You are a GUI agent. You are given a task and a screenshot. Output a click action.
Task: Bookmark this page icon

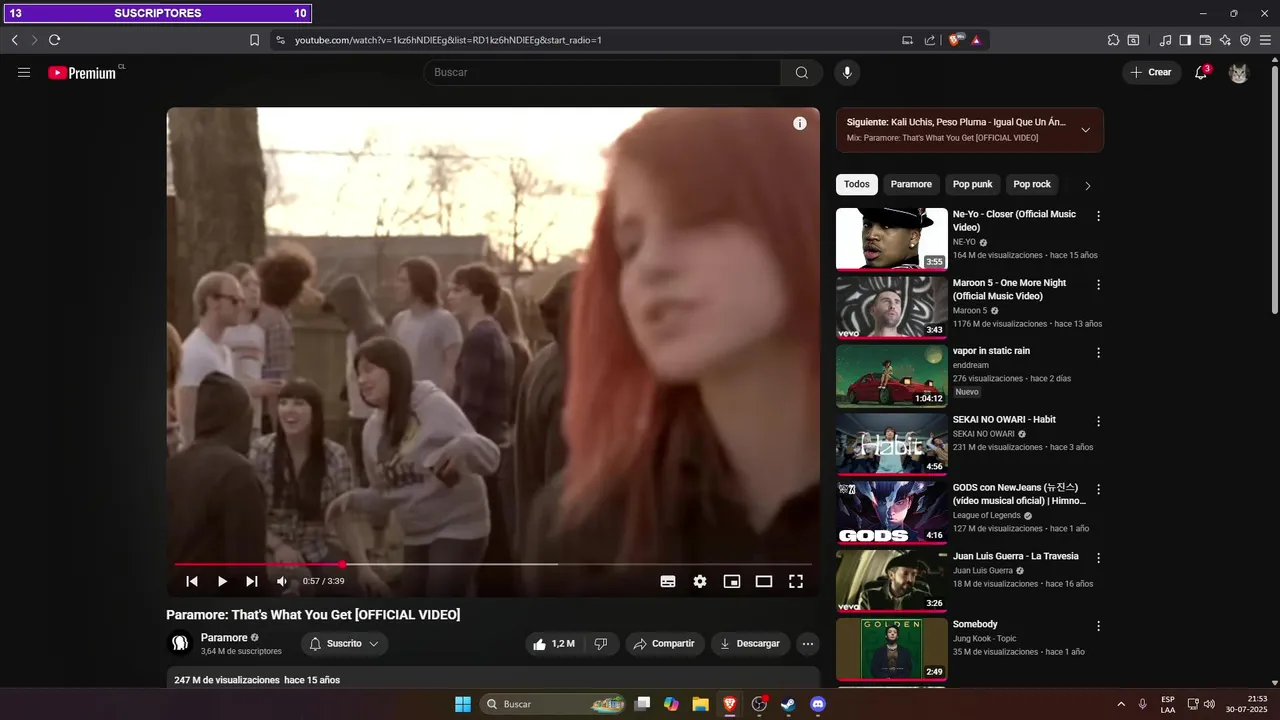click(x=254, y=40)
